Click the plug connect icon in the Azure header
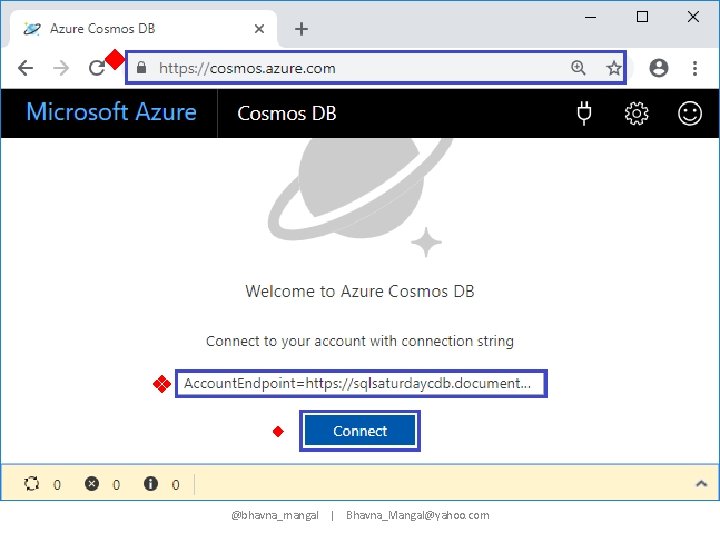This screenshot has width=720, height=540. (x=584, y=113)
